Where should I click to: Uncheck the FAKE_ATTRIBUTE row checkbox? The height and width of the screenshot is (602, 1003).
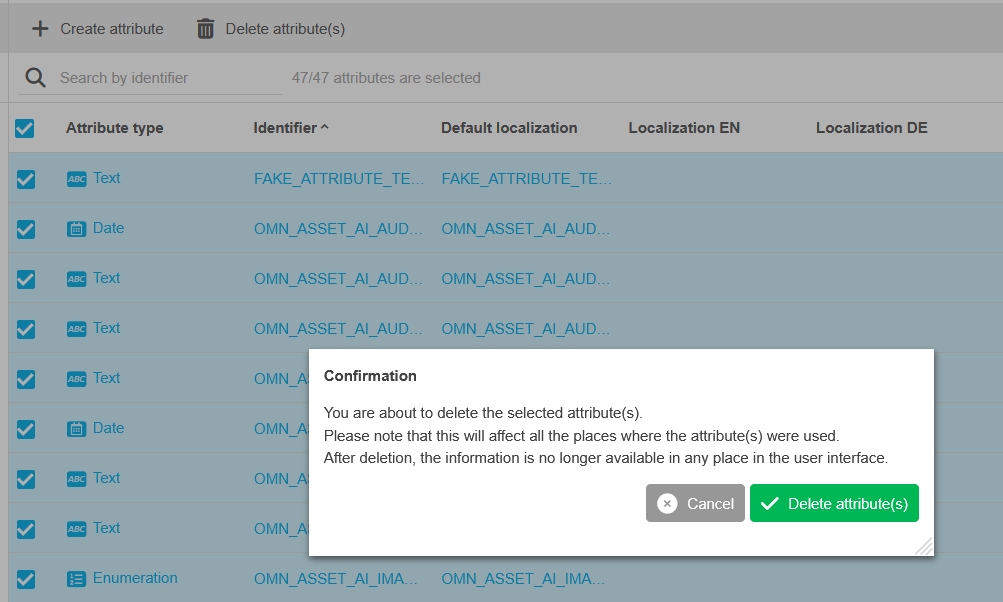pos(26,179)
